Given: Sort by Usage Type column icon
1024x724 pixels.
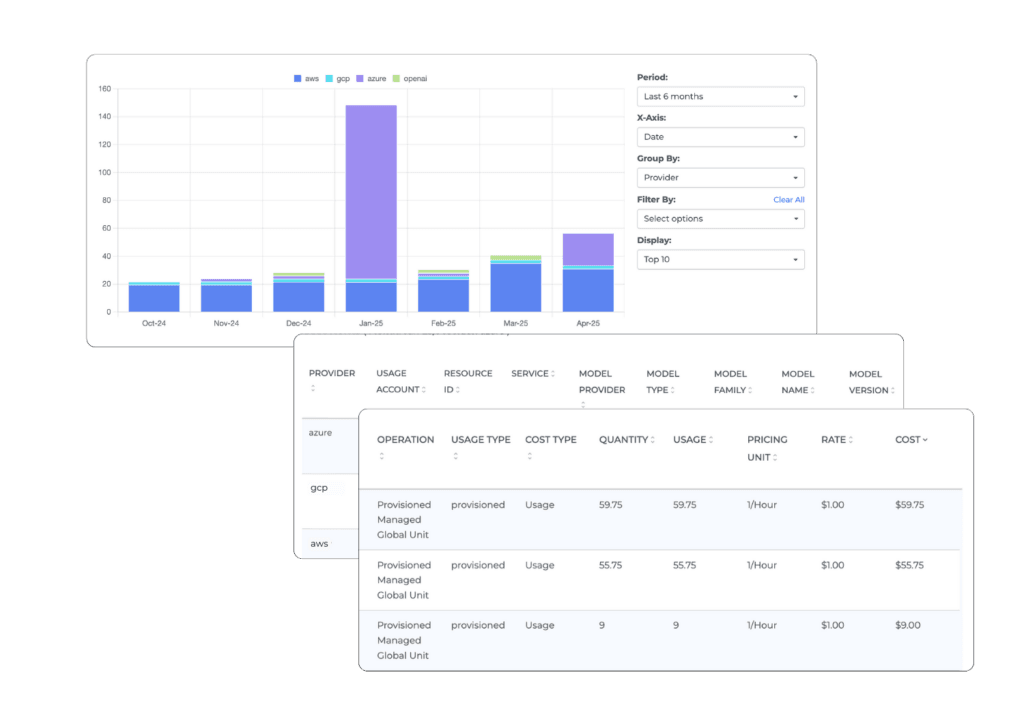Looking at the screenshot, I should click(x=455, y=457).
